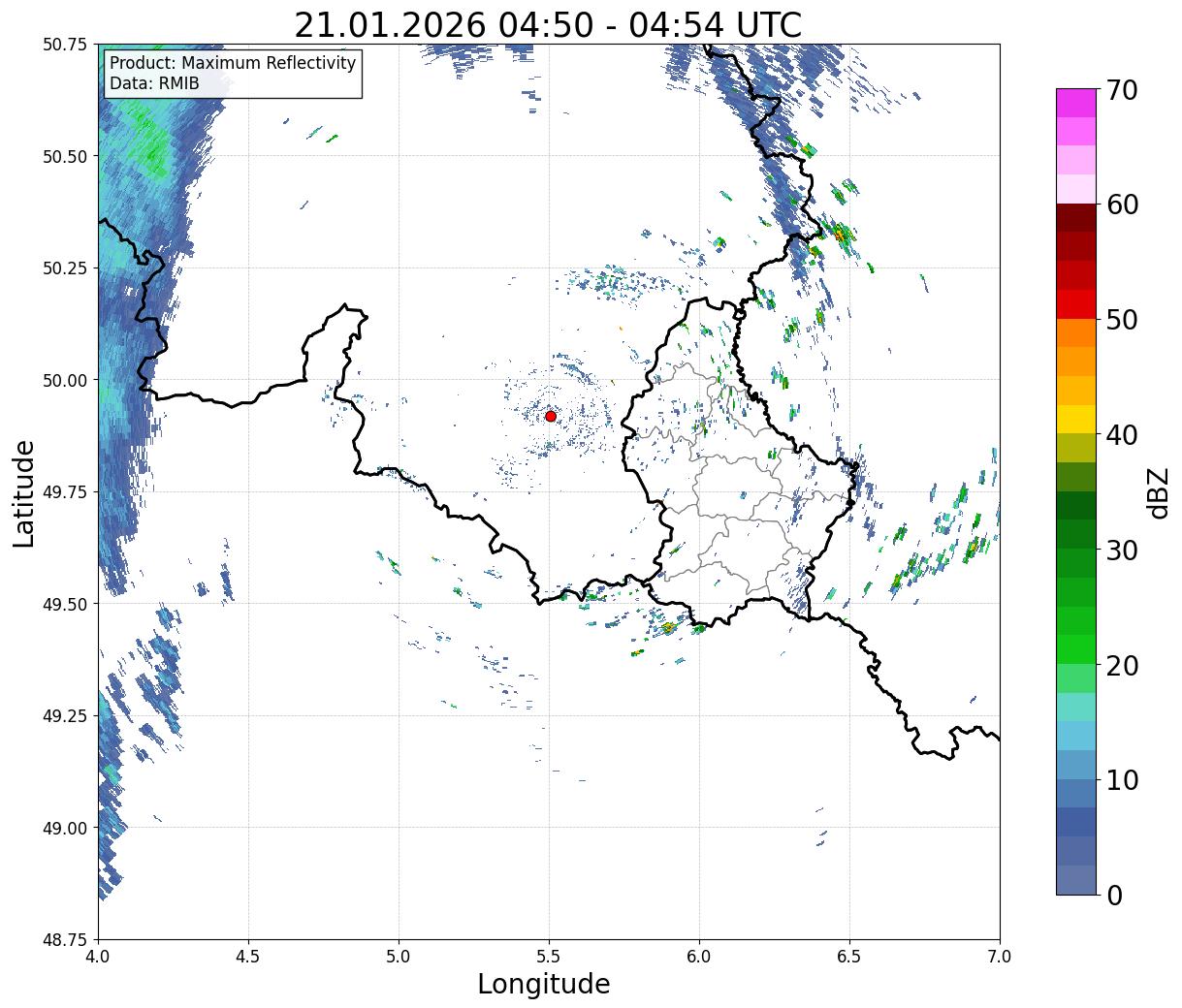The width and height of the screenshot is (1182, 1008).
Task: Click the longitude tick label 4.5
Action: tap(248, 956)
